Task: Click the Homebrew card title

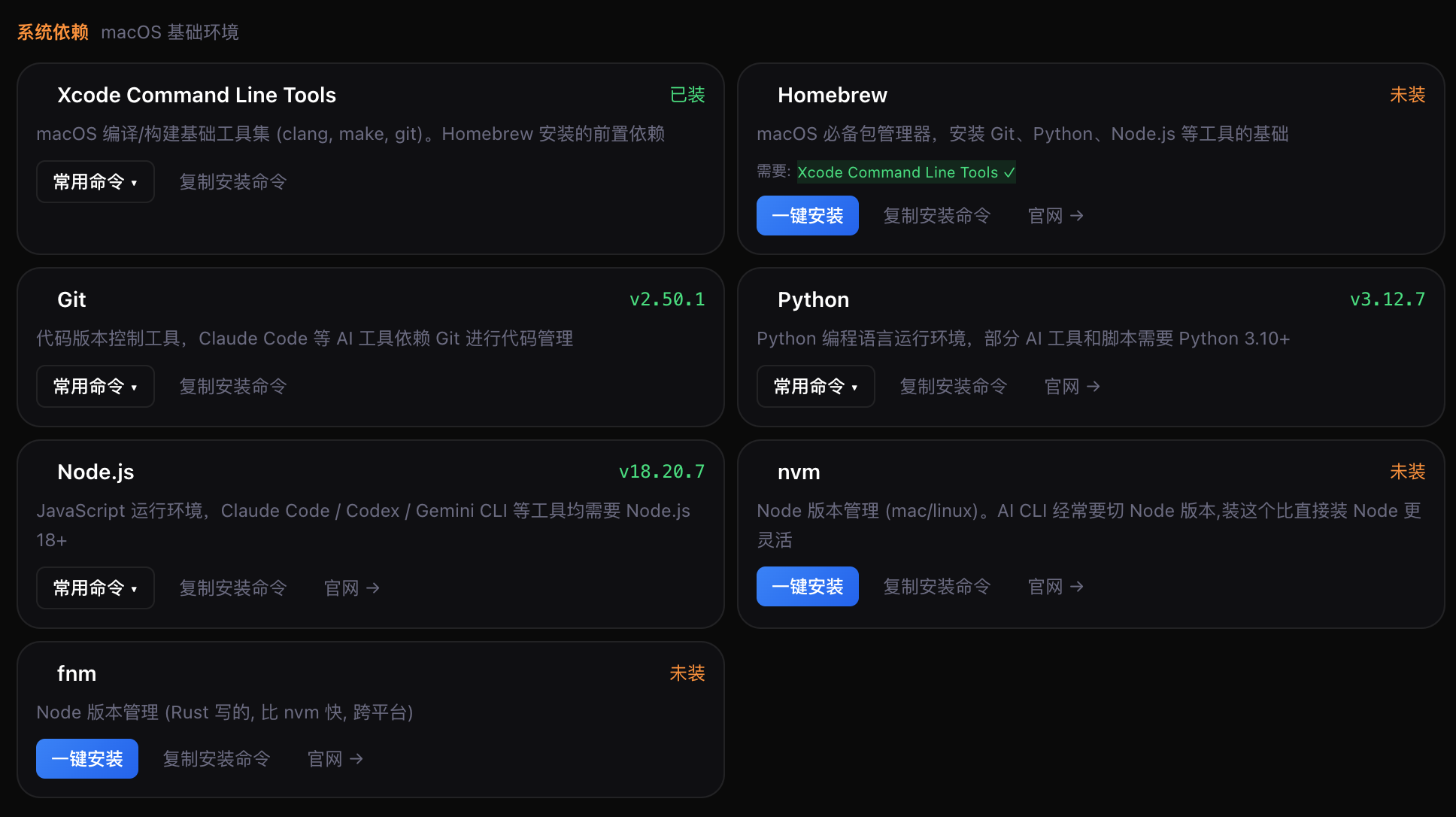Action: click(x=833, y=95)
